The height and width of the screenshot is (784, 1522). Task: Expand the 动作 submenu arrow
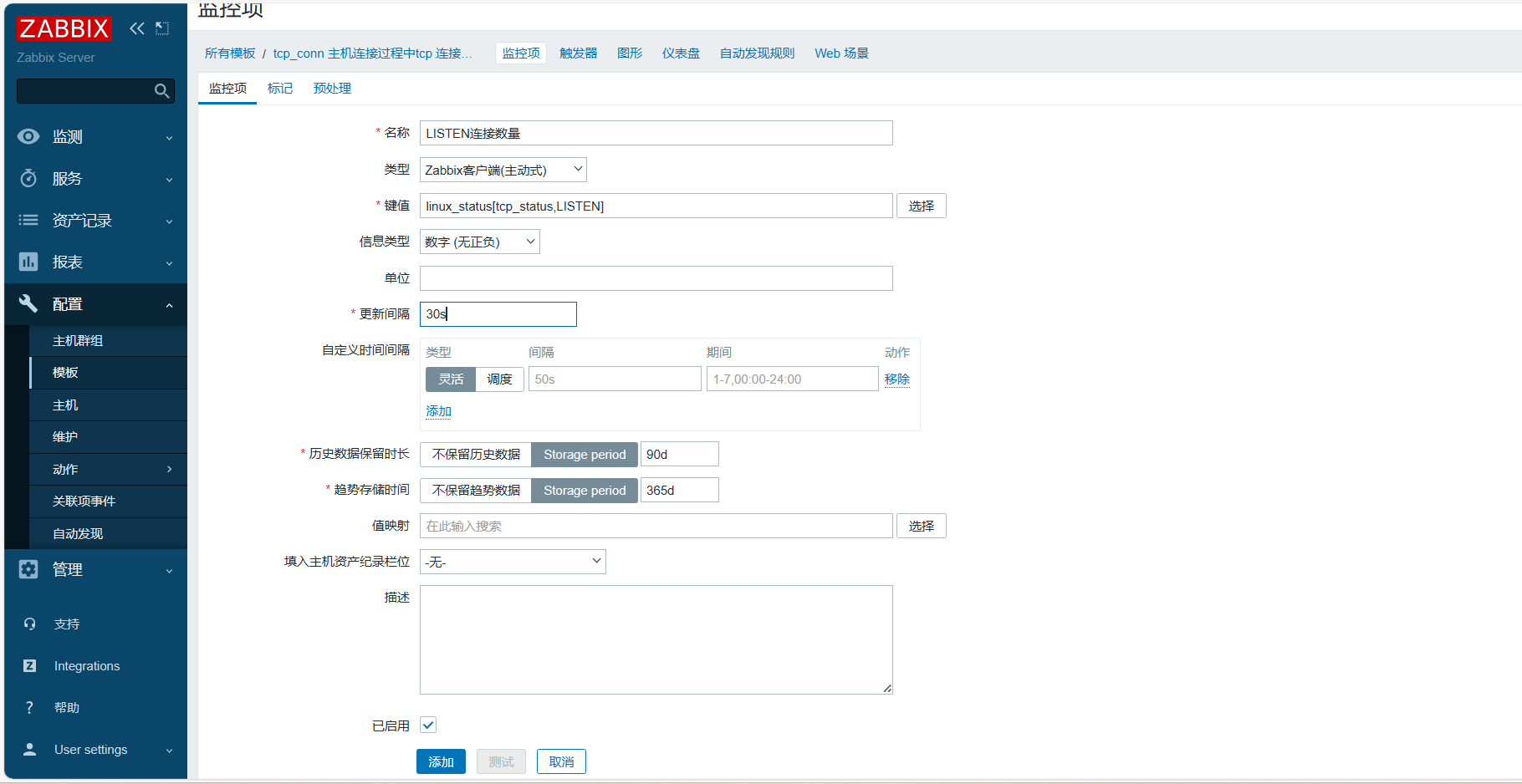[x=170, y=469]
